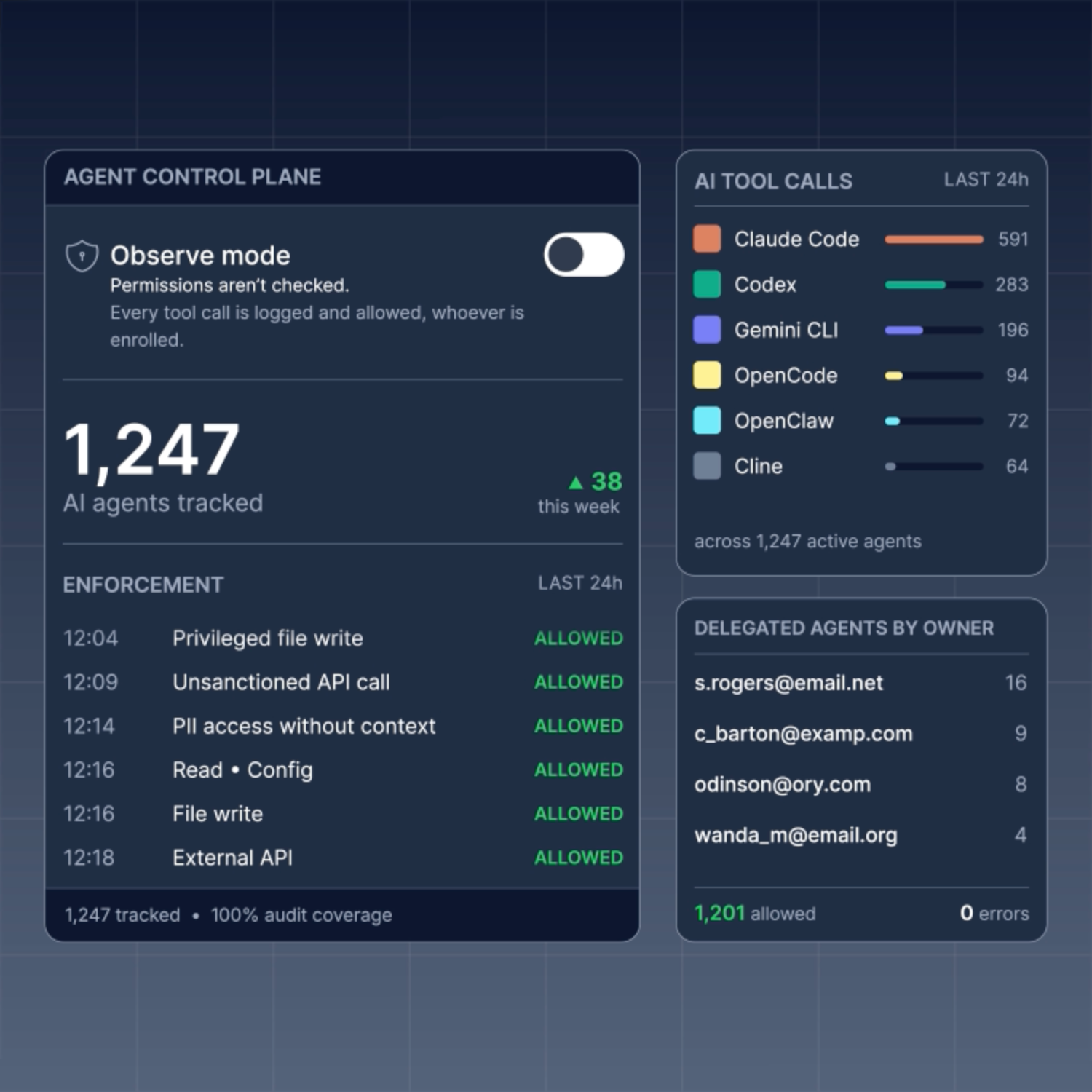
Task: Click the gray Cline square icon
Action: tap(707, 466)
